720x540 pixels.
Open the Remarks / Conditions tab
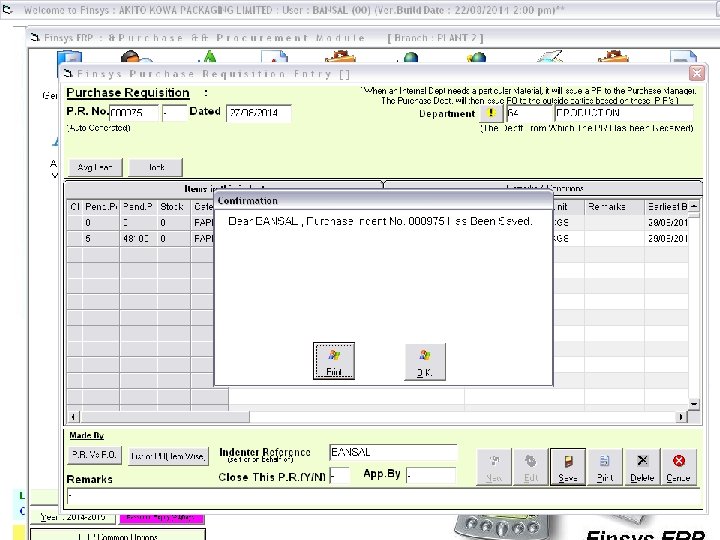coord(544,188)
